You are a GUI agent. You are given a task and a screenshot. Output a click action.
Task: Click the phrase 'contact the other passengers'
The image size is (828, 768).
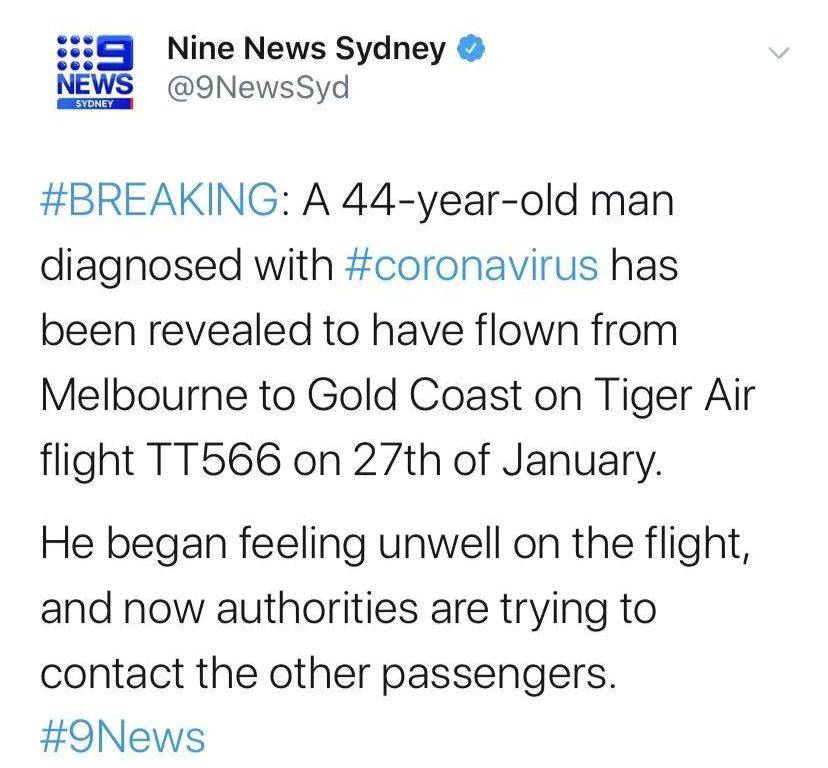[x=328, y=674]
